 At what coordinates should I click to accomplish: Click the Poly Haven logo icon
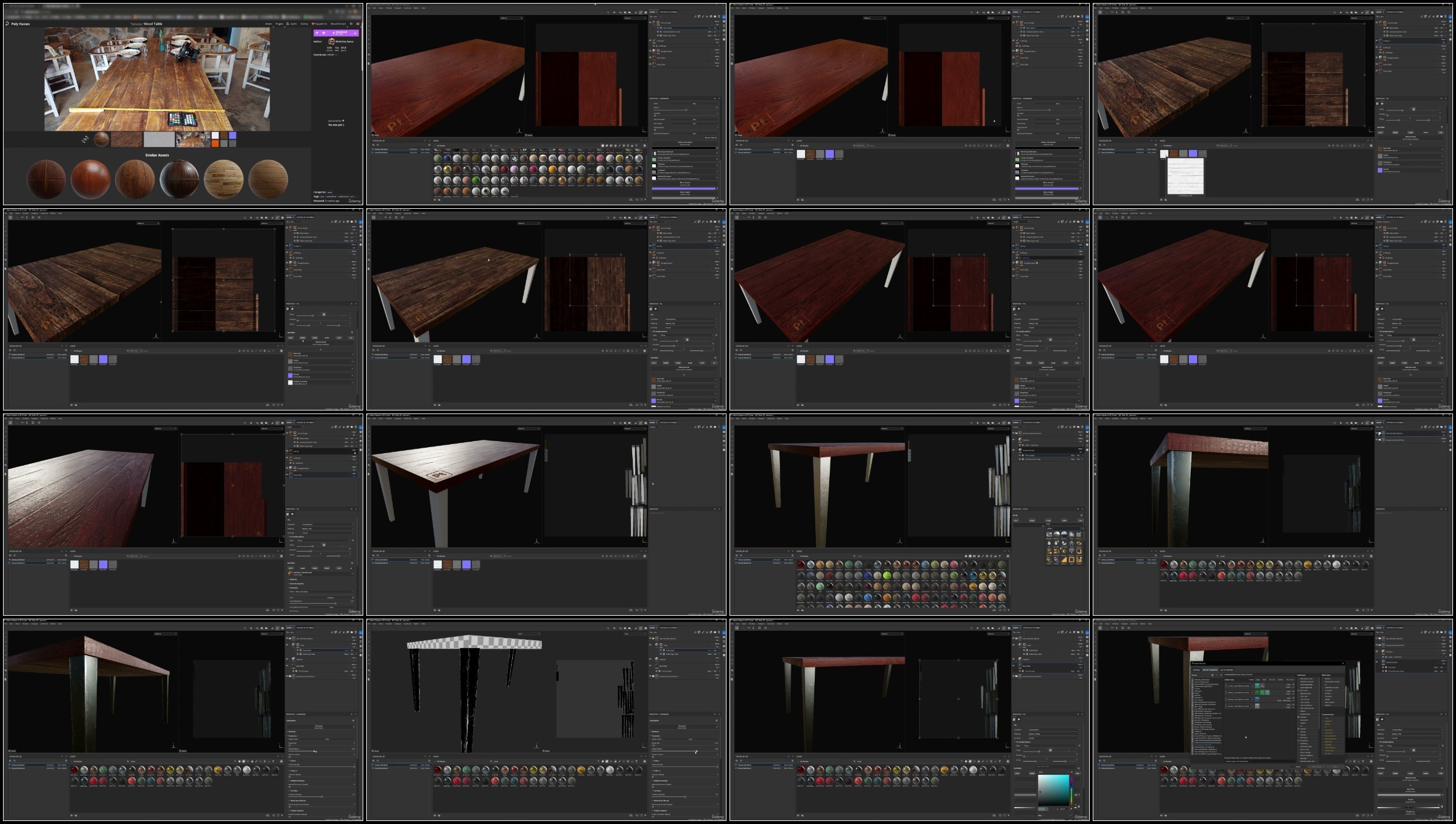pyautogui.click(x=7, y=24)
